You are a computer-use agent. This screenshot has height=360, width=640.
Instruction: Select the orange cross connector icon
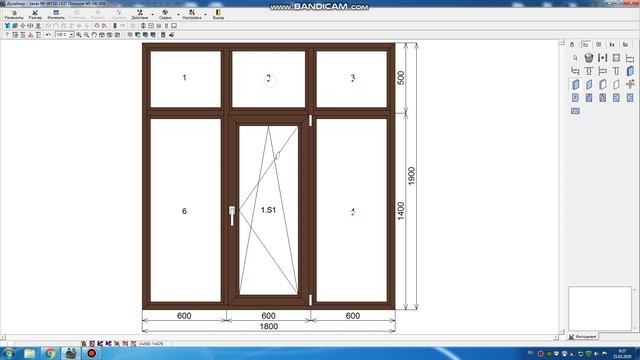coord(630,84)
